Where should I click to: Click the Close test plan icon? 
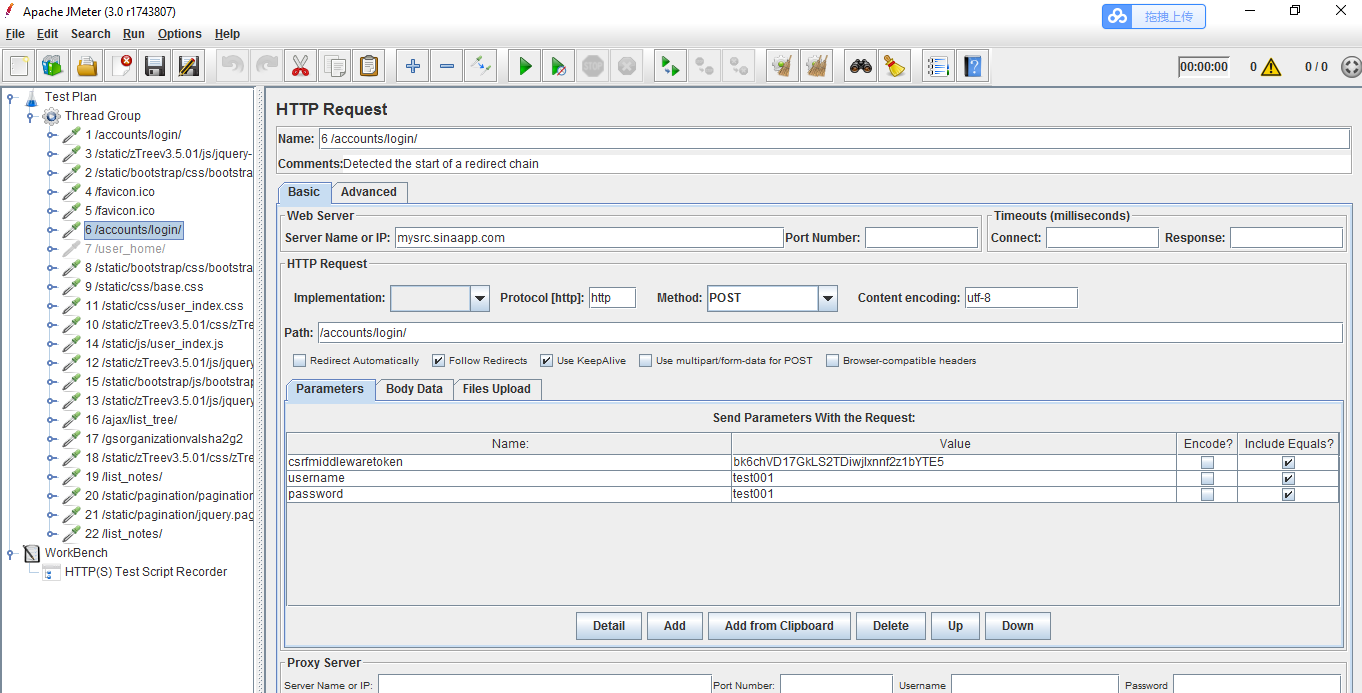click(121, 67)
